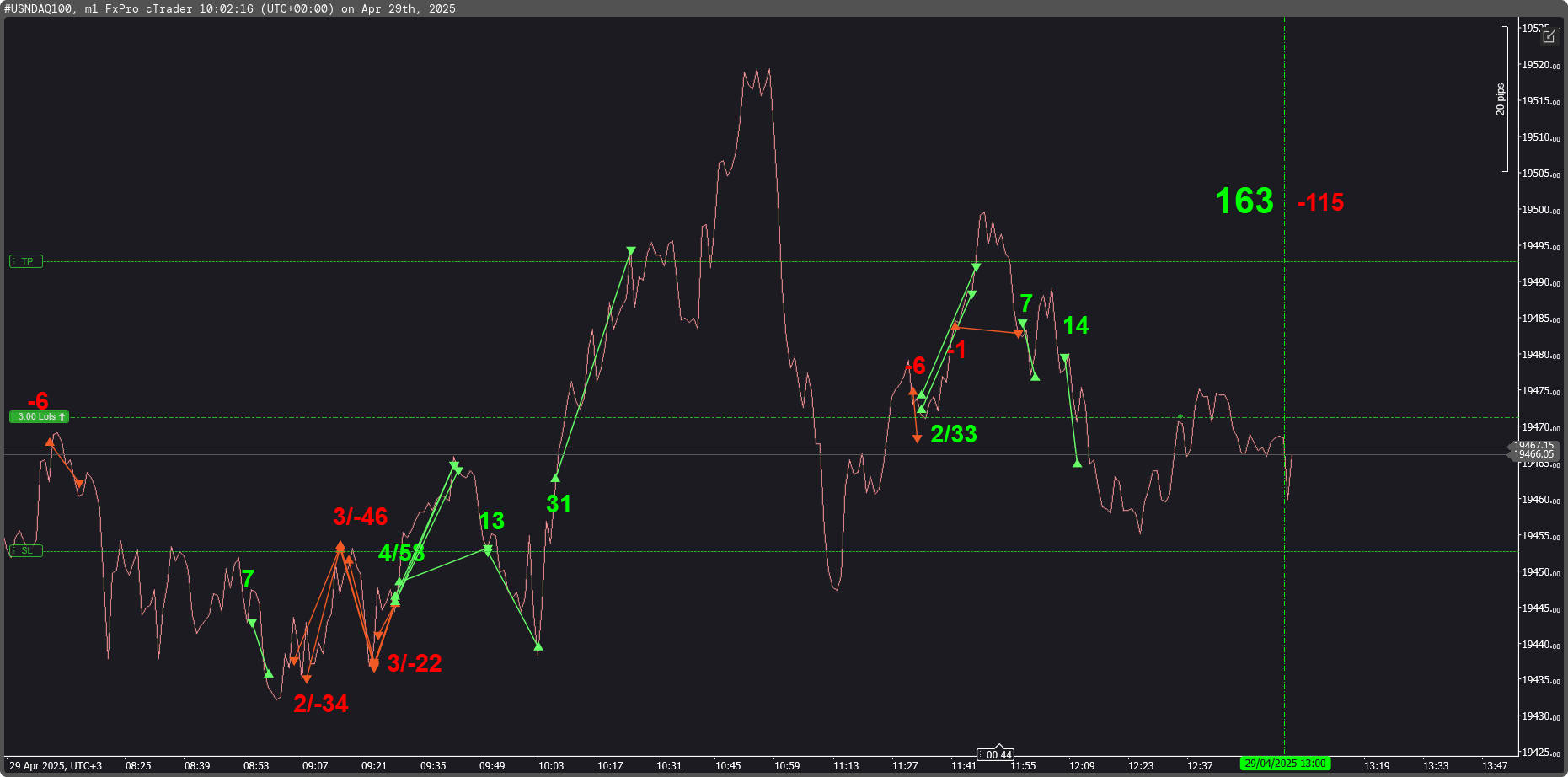The height and width of the screenshot is (777, 1568).
Task: Click the chart pop-out icon at top right
Action: coord(1549,36)
